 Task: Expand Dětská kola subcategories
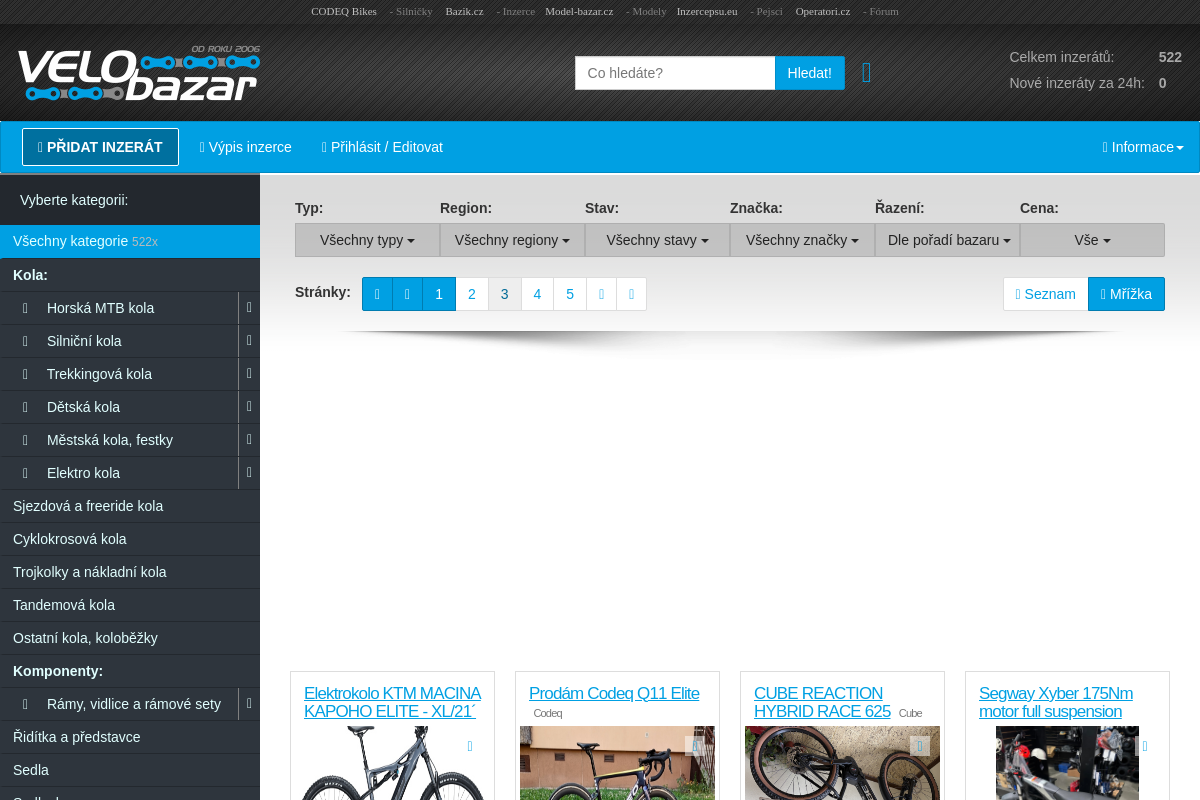click(249, 407)
